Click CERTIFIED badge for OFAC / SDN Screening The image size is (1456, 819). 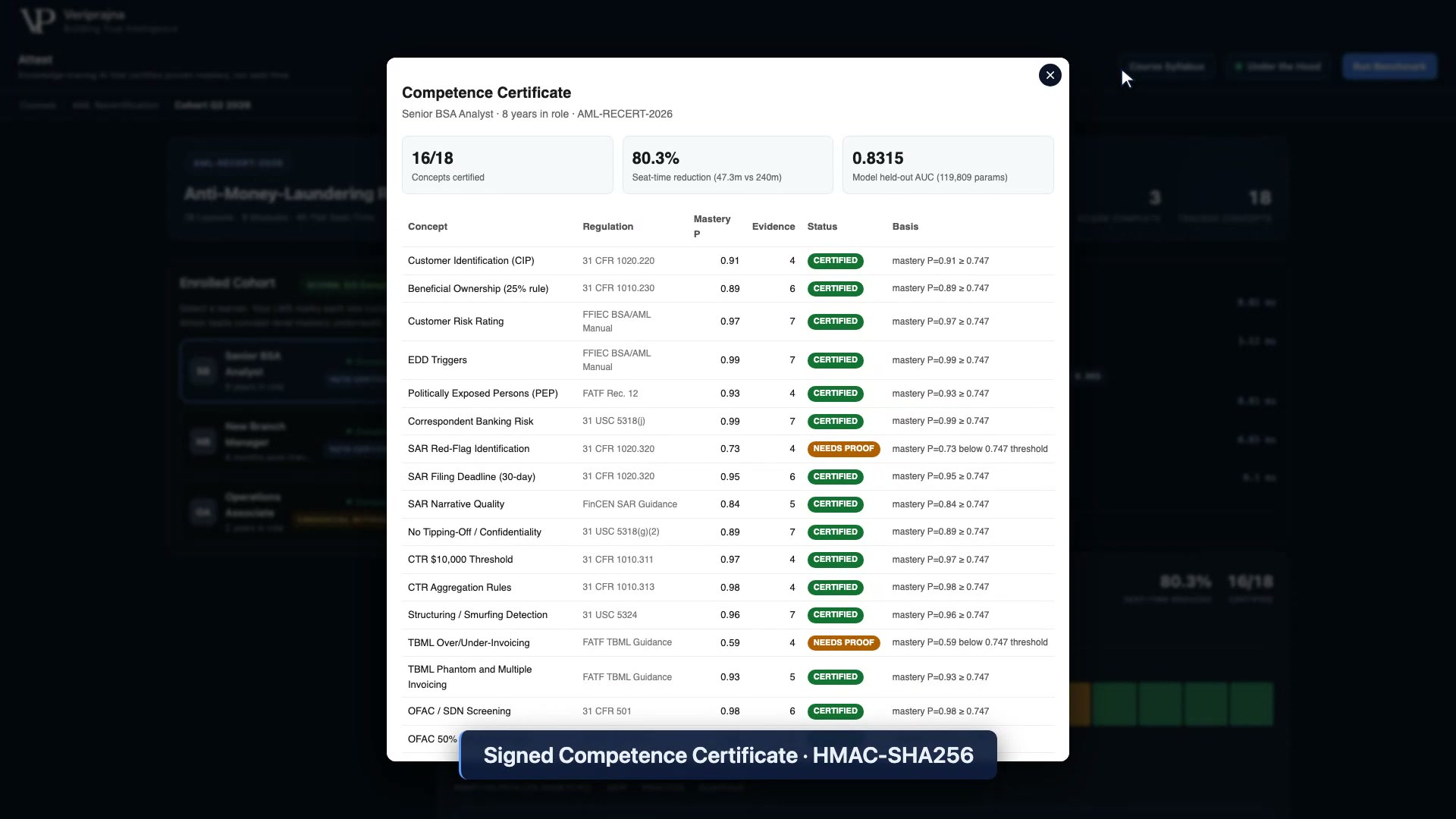coord(835,711)
